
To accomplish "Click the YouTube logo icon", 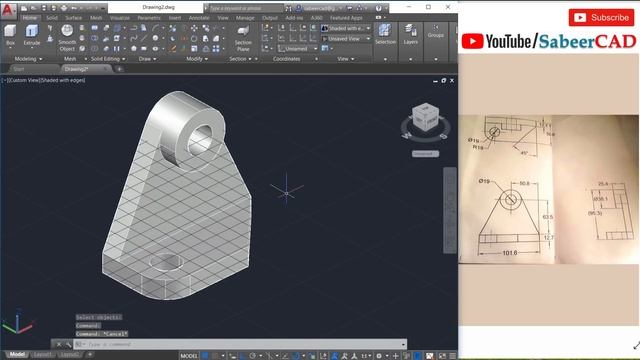I will click(473, 41).
